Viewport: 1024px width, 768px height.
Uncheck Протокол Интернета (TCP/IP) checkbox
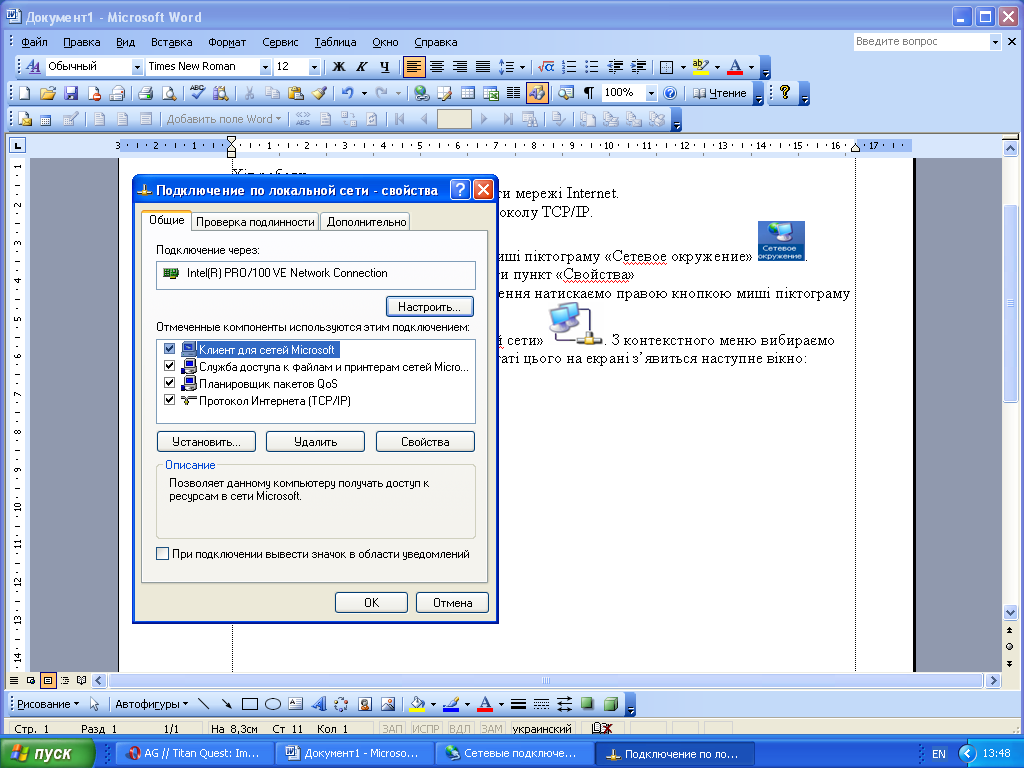pos(169,400)
